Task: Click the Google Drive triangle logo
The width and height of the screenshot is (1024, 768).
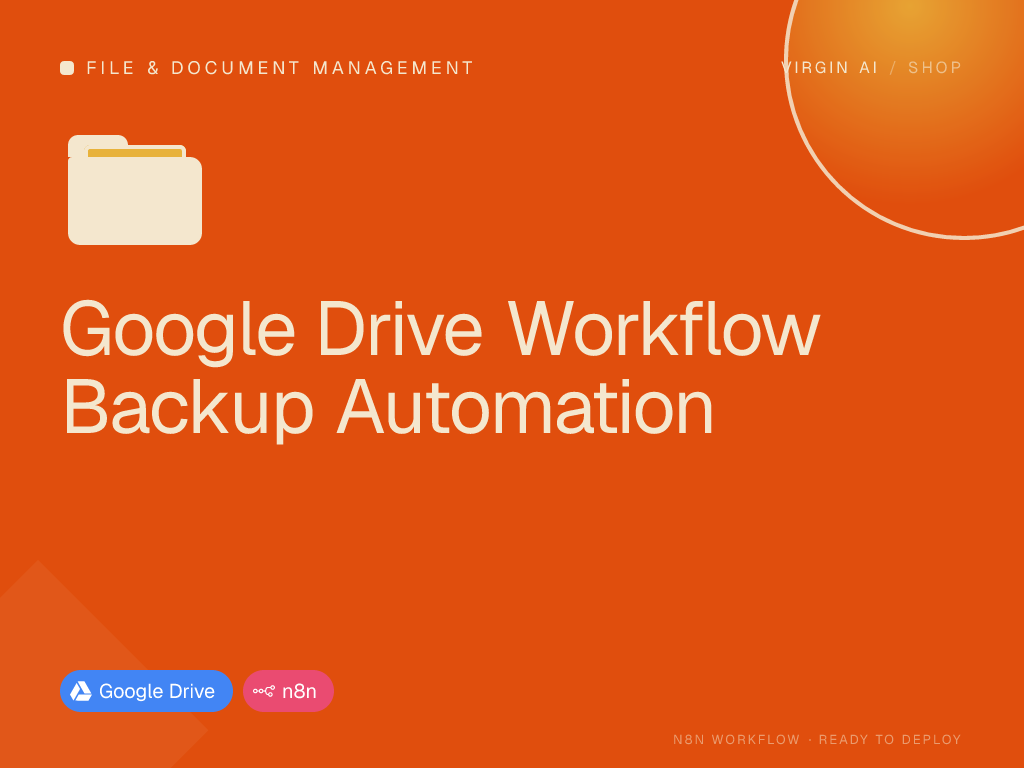Action: coord(81,691)
